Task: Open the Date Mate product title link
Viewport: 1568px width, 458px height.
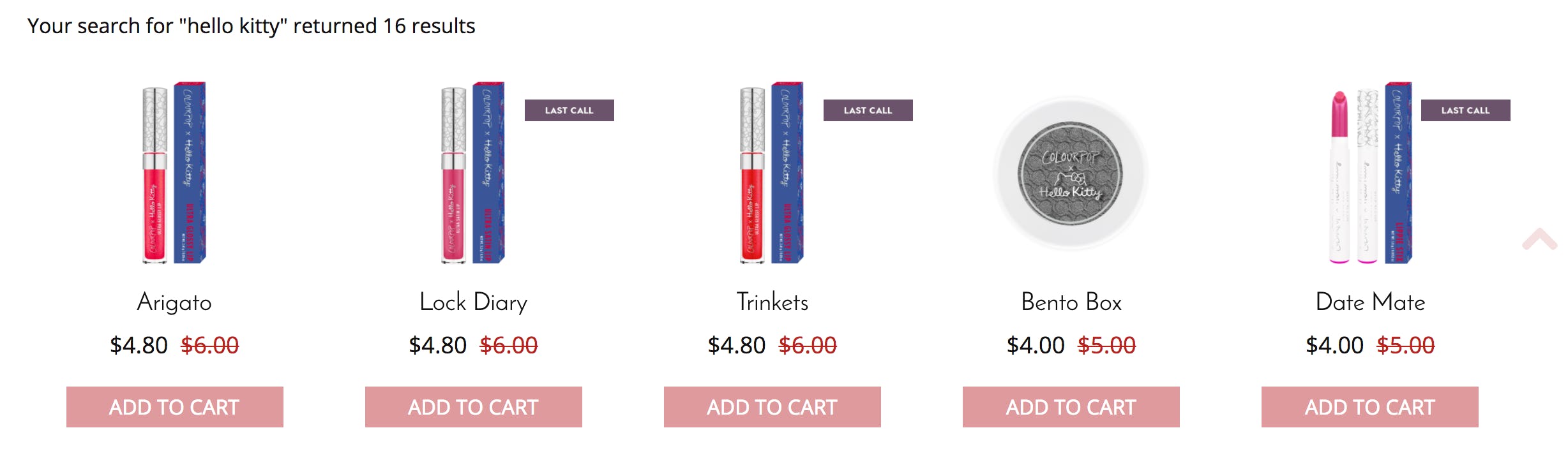Action: [1370, 302]
